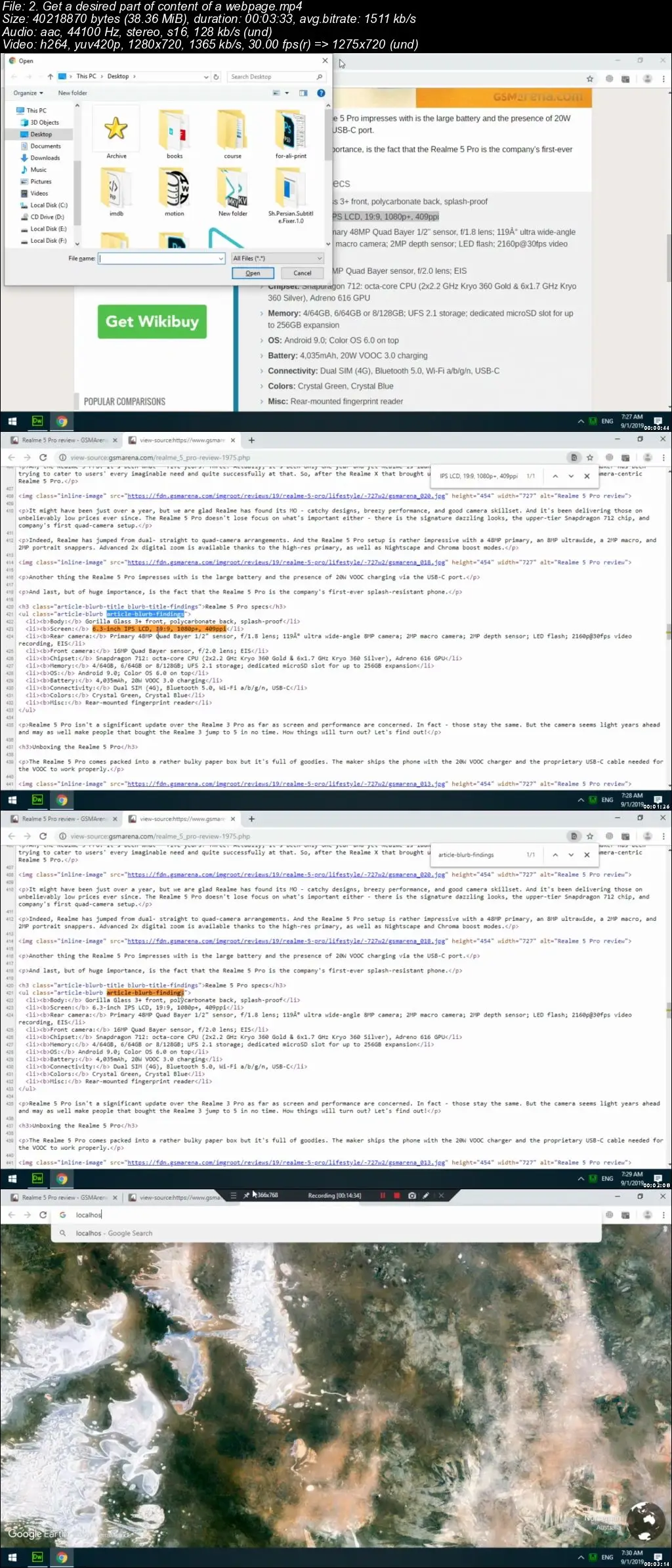Click the up-one-level arrow in Open dialog

pos(50,77)
